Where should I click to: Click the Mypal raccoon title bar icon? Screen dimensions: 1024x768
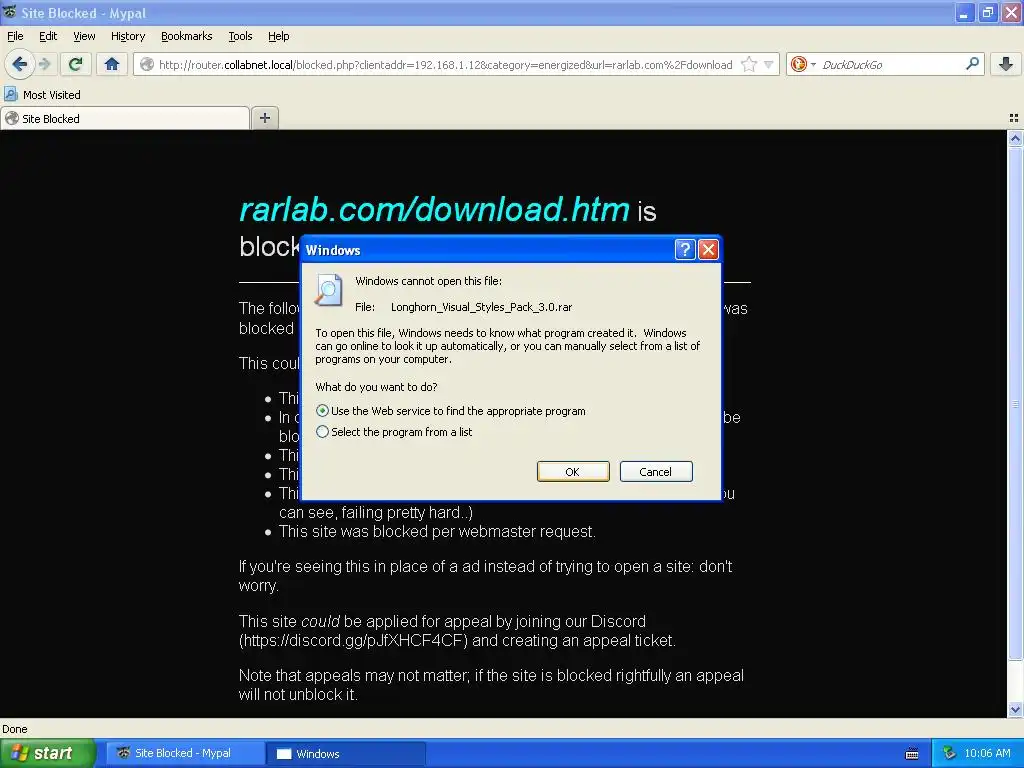[10, 12]
